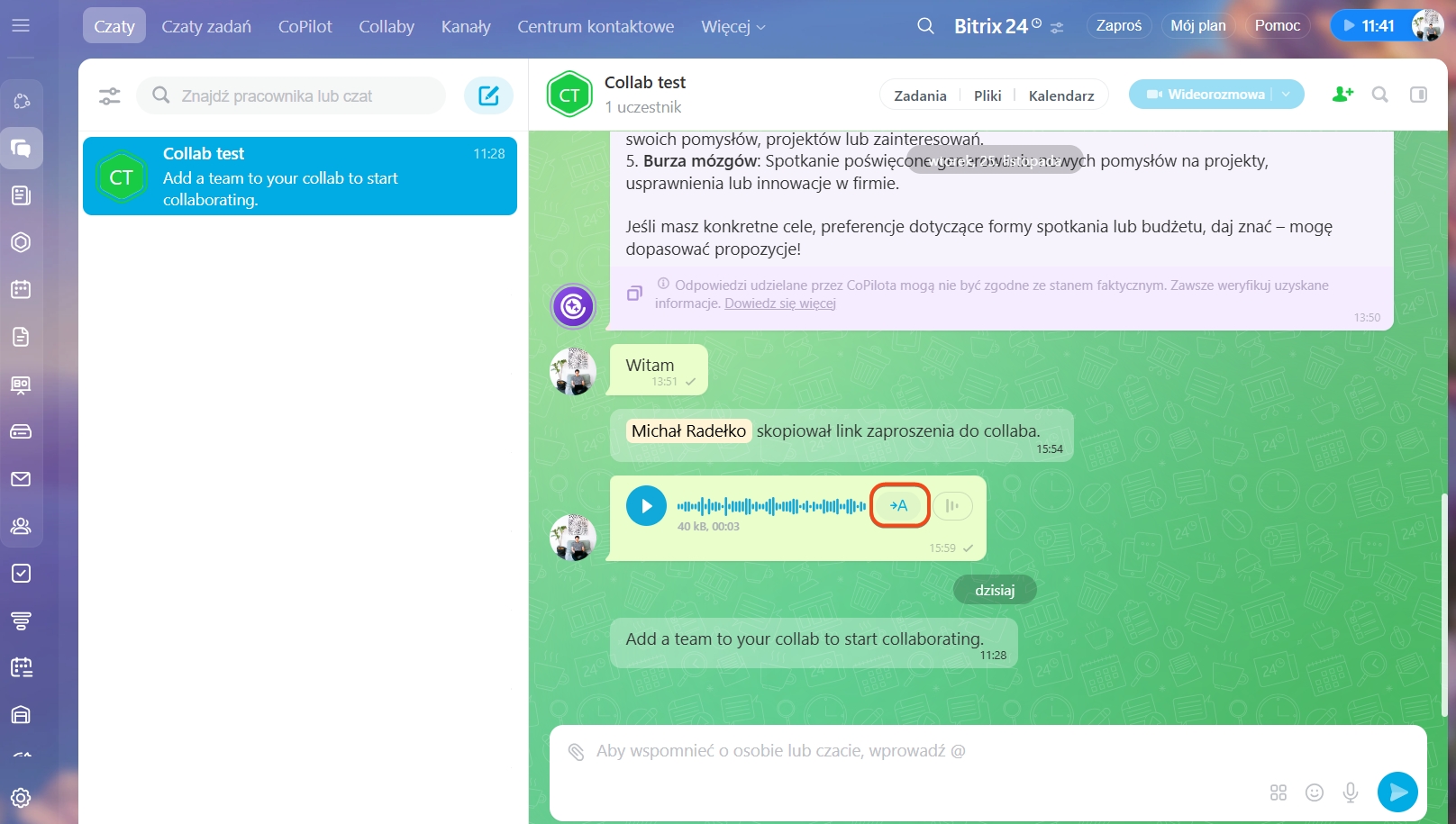Open the store building icon in sidebar
Screen dimensions: 1456x824
(21, 715)
